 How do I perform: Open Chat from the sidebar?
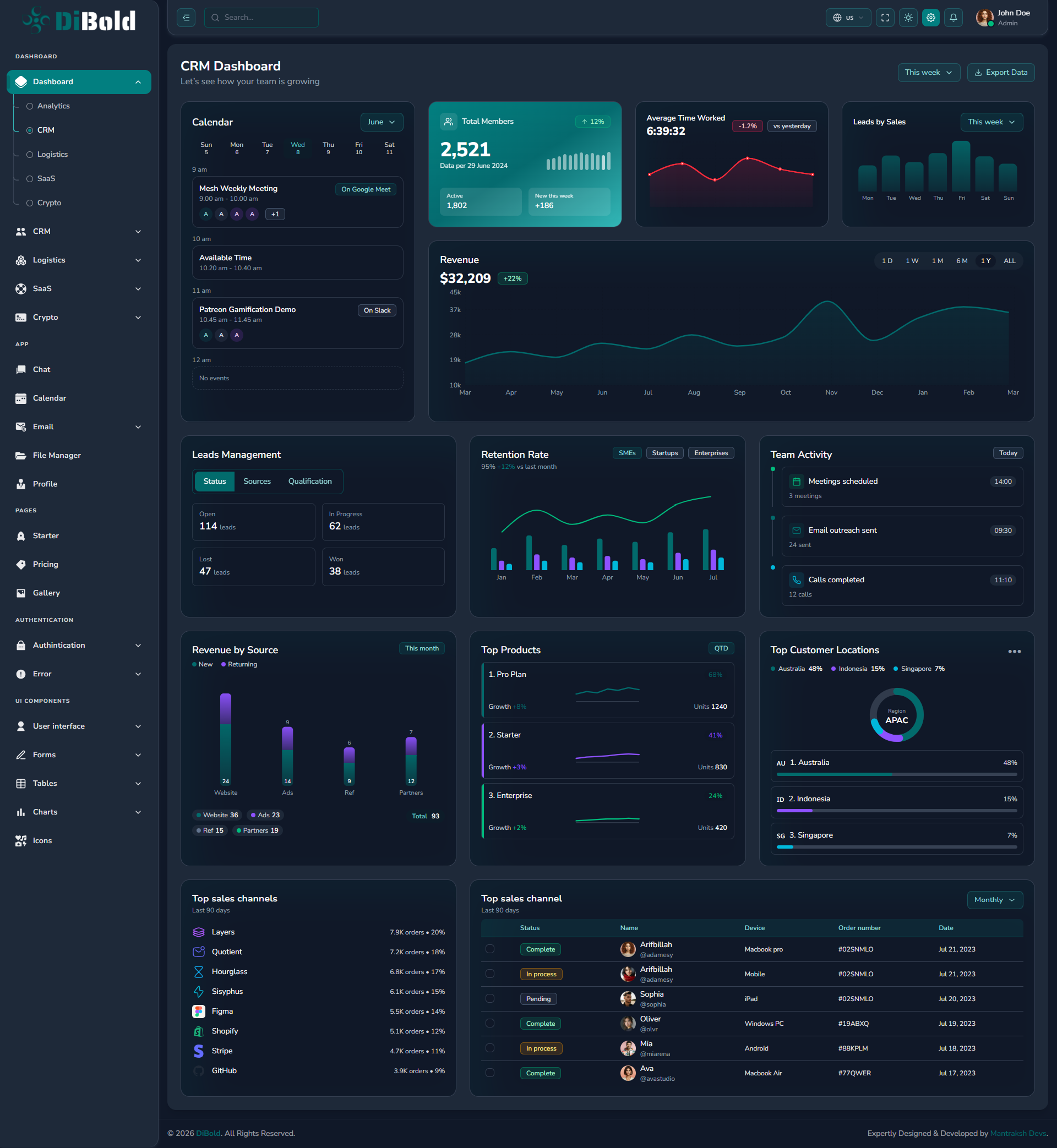[x=41, y=369]
